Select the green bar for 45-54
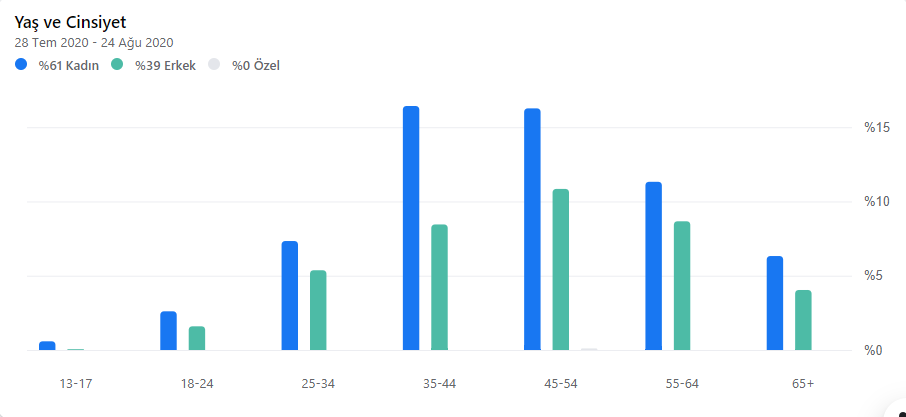 click(x=560, y=270)
